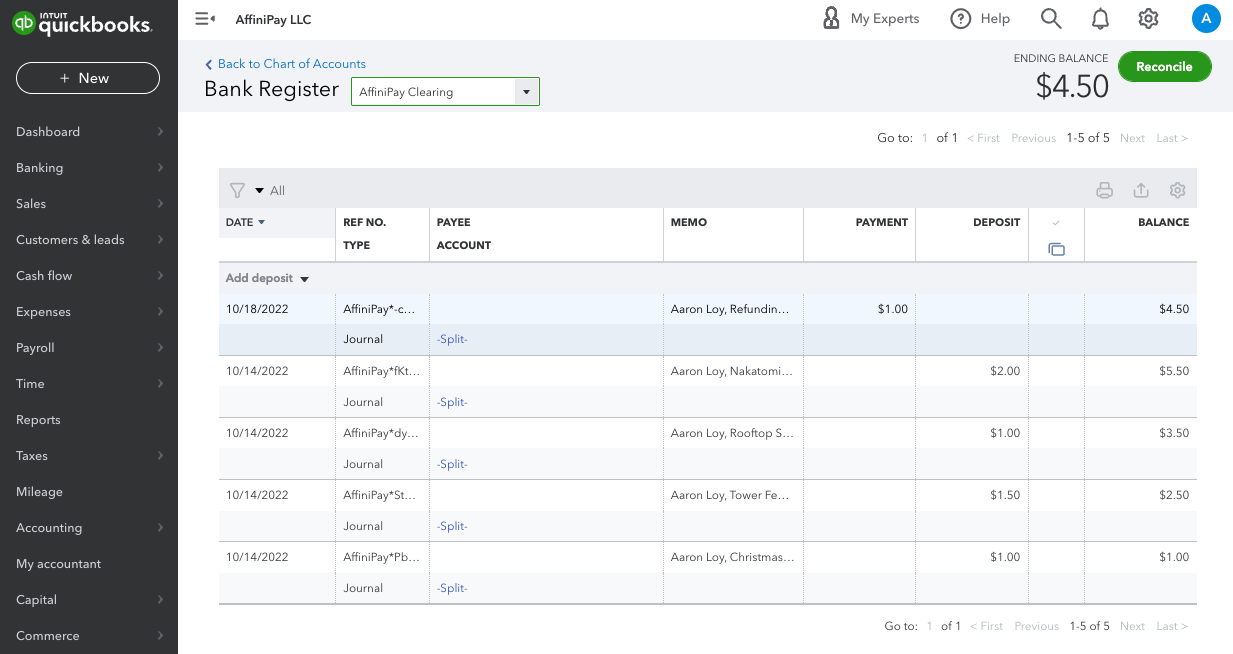Click the New button in the sidebar
The width and height of the screenshot is (1233, 654).
click(x=88, y=78)
